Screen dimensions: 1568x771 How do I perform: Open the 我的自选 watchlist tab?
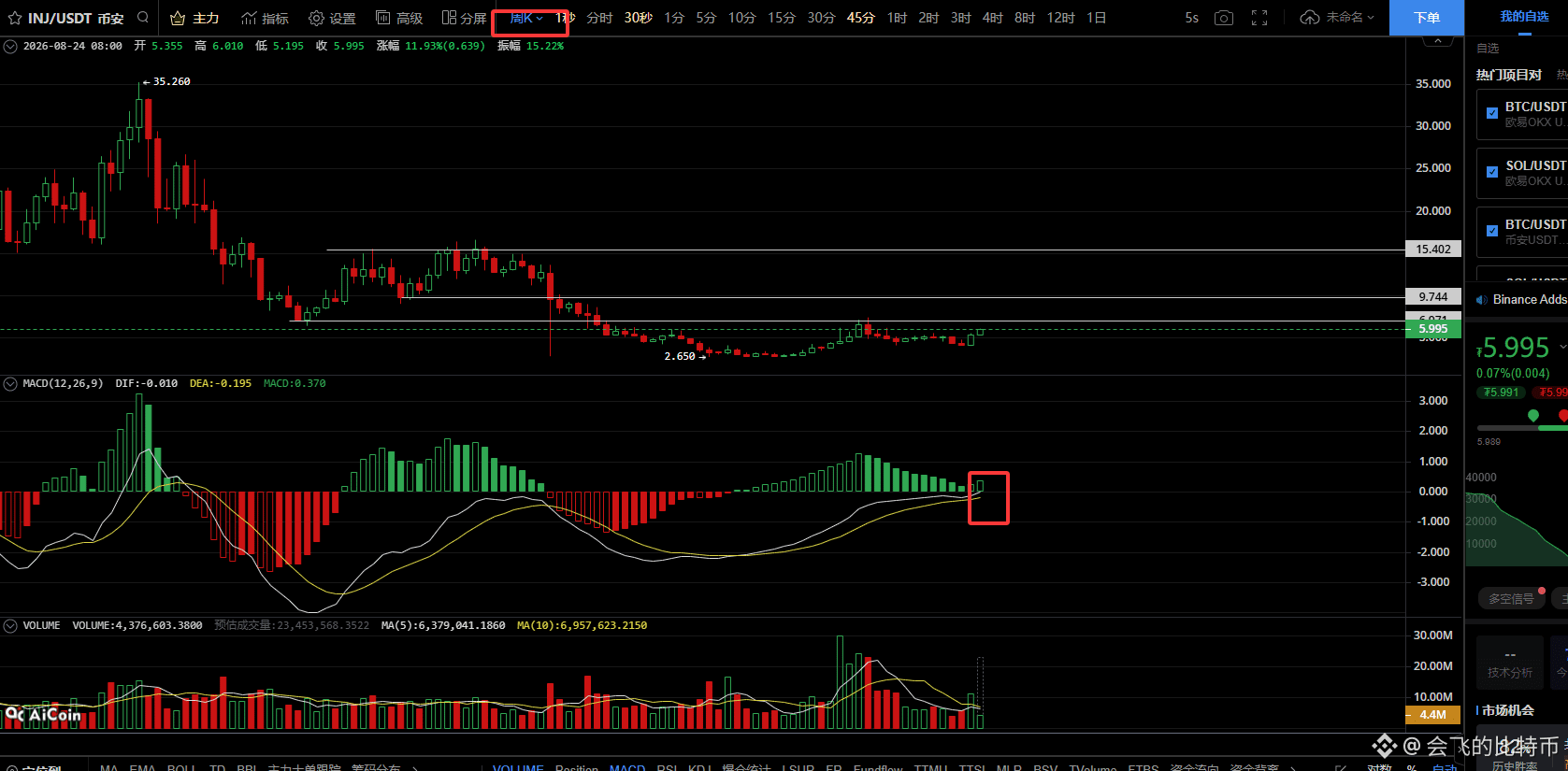point(1524,17)
